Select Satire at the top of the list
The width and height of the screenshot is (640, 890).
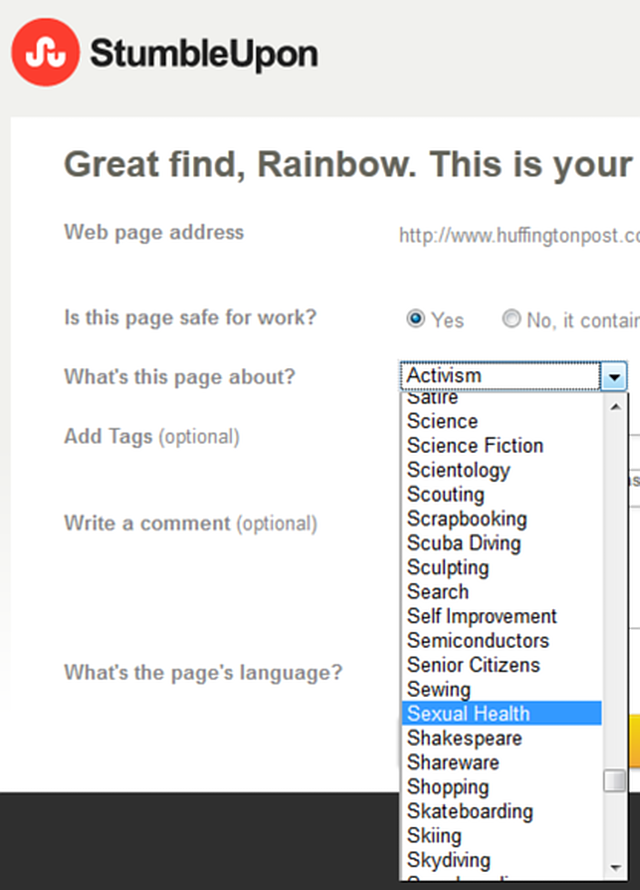point(501,400)
